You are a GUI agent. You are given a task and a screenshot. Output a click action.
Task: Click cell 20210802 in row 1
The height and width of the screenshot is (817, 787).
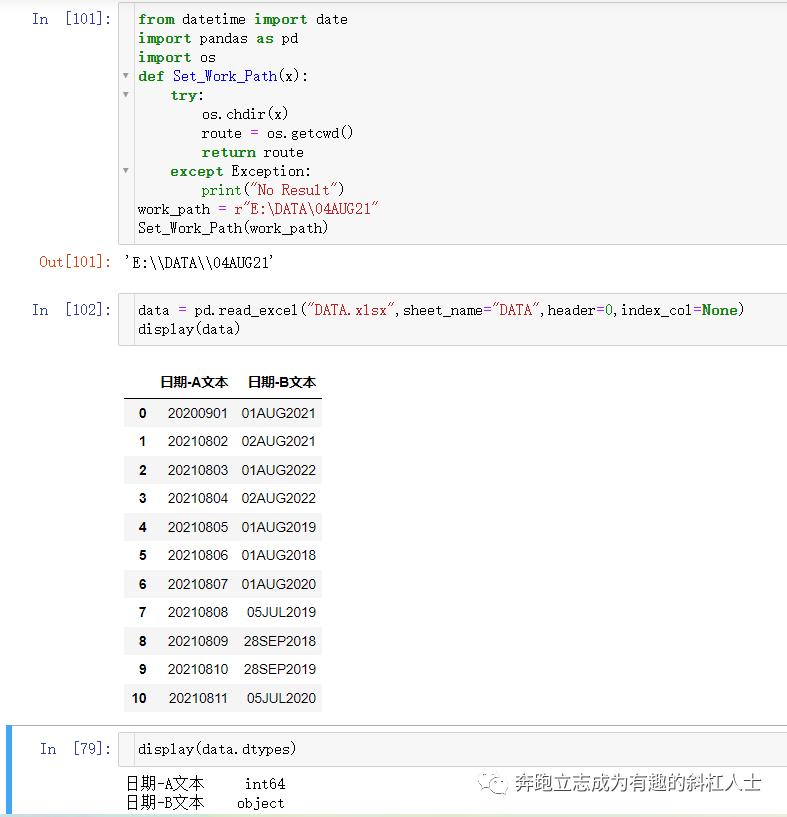(x=198, y=441)
